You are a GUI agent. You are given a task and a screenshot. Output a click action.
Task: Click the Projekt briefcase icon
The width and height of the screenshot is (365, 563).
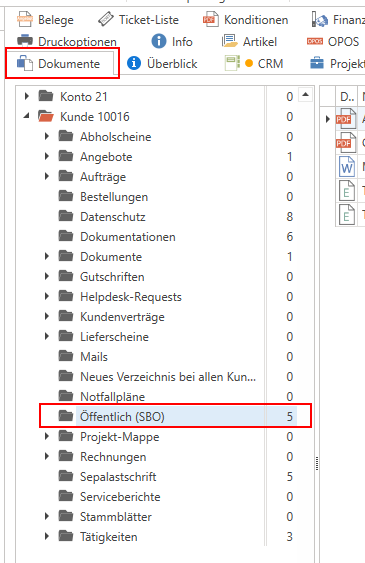pos(317,63)
